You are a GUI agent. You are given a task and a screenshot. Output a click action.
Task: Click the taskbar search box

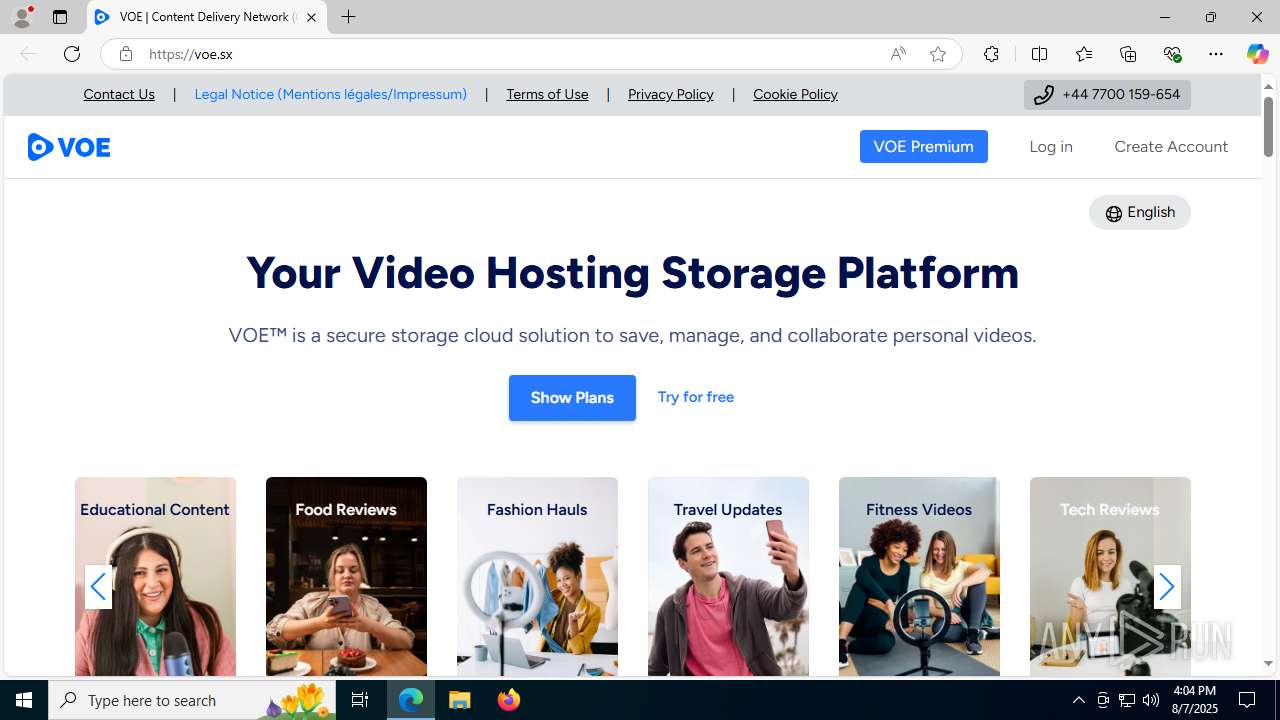[x=192, y=700]
